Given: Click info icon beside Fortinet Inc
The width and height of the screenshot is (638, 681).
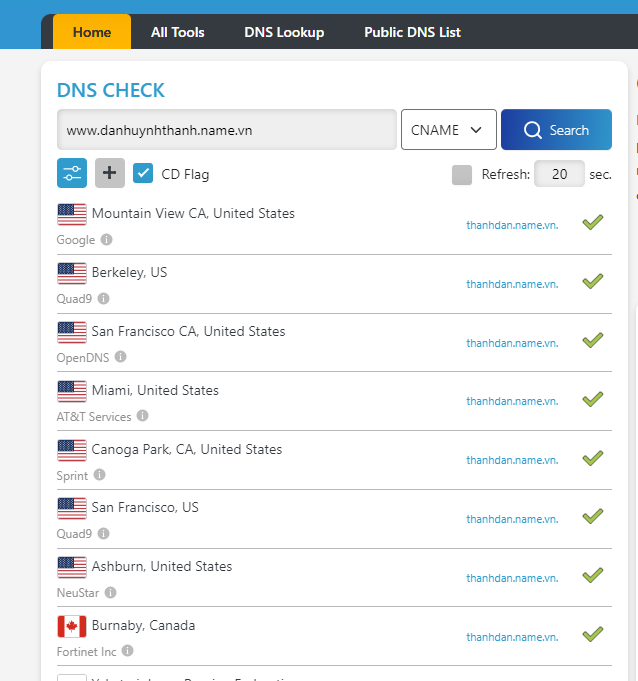Looking at the screenshot, I should tap(128, 651).
